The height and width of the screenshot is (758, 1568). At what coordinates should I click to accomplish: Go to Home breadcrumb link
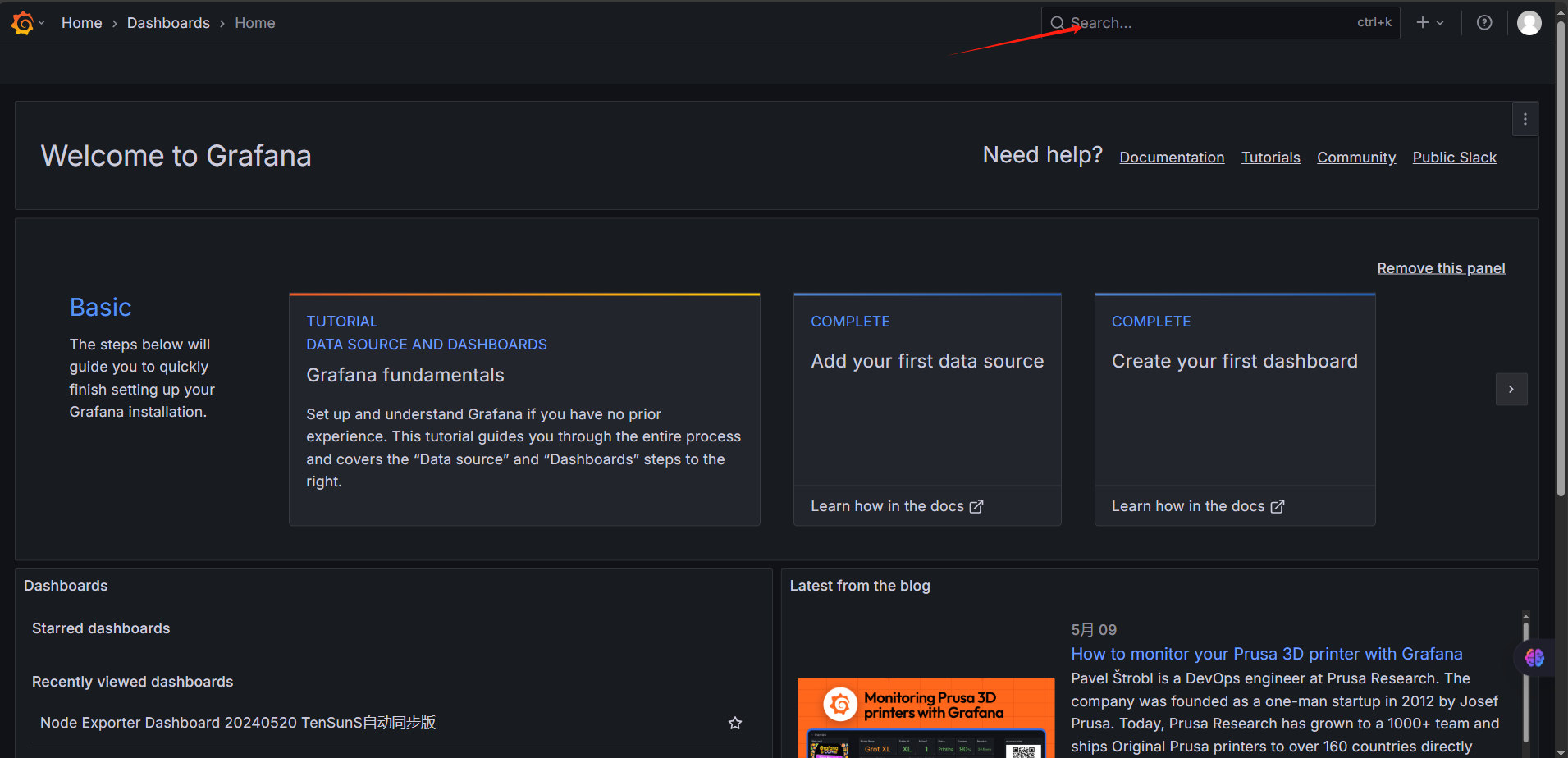82,23
